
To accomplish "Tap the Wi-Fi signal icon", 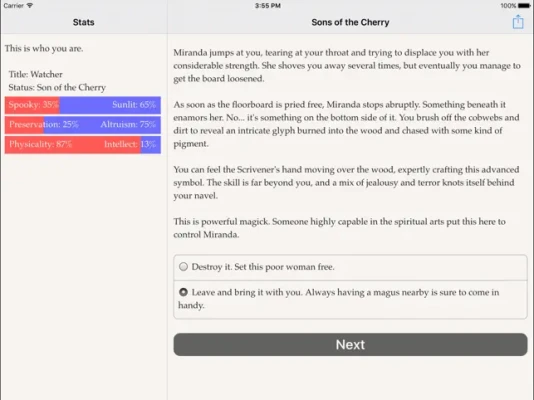I will pos(30,5).
